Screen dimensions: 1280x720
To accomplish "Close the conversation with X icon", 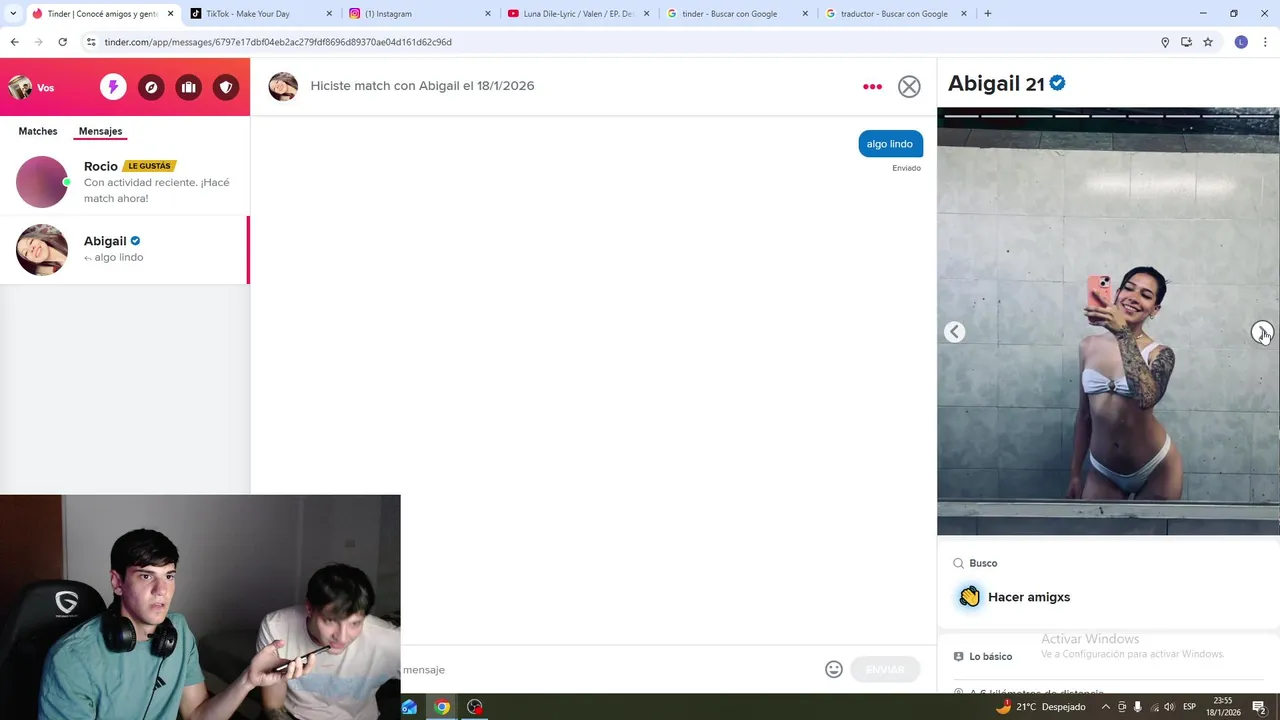I will (909, 86).
